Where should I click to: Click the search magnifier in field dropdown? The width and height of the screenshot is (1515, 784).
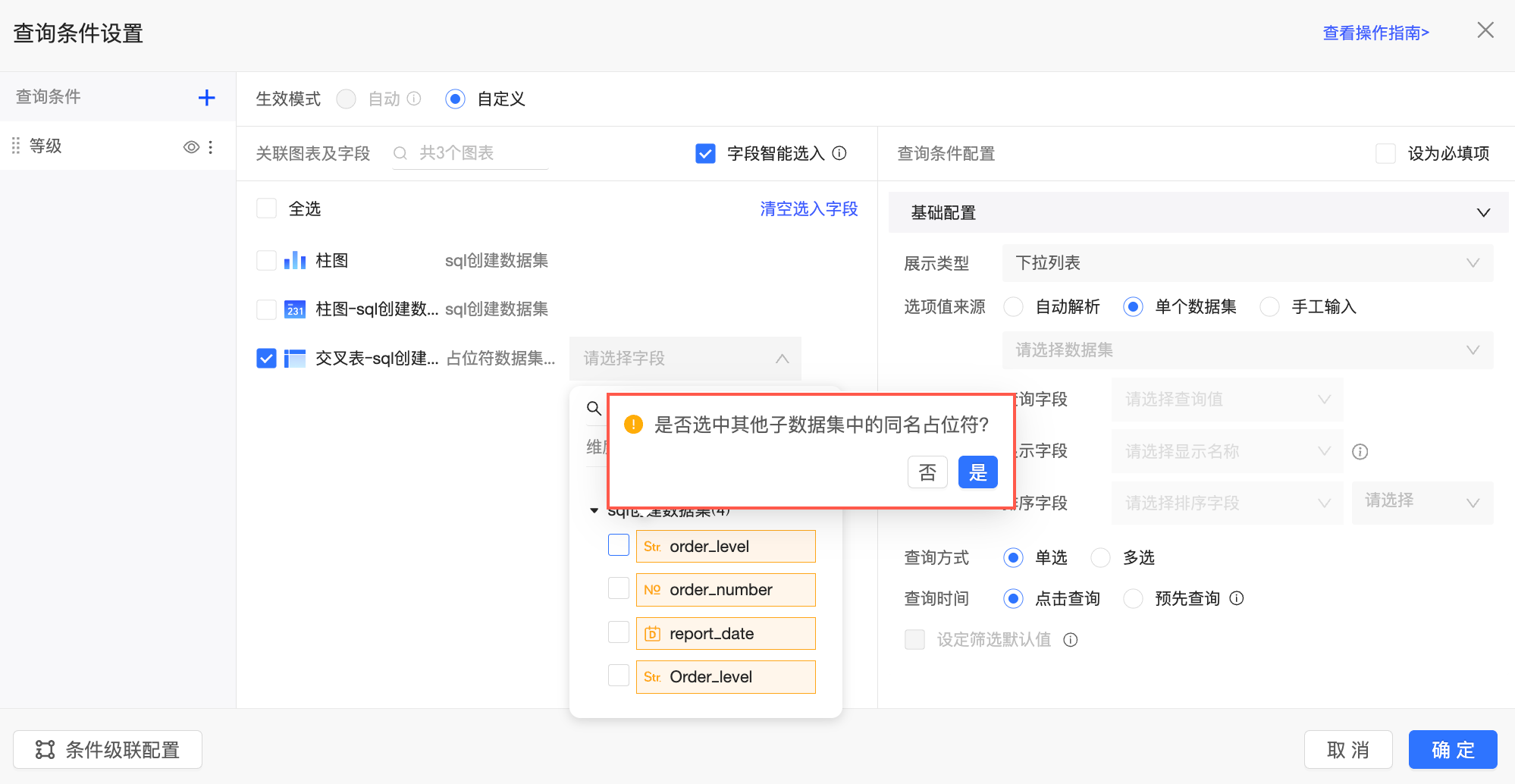point(594,408)
